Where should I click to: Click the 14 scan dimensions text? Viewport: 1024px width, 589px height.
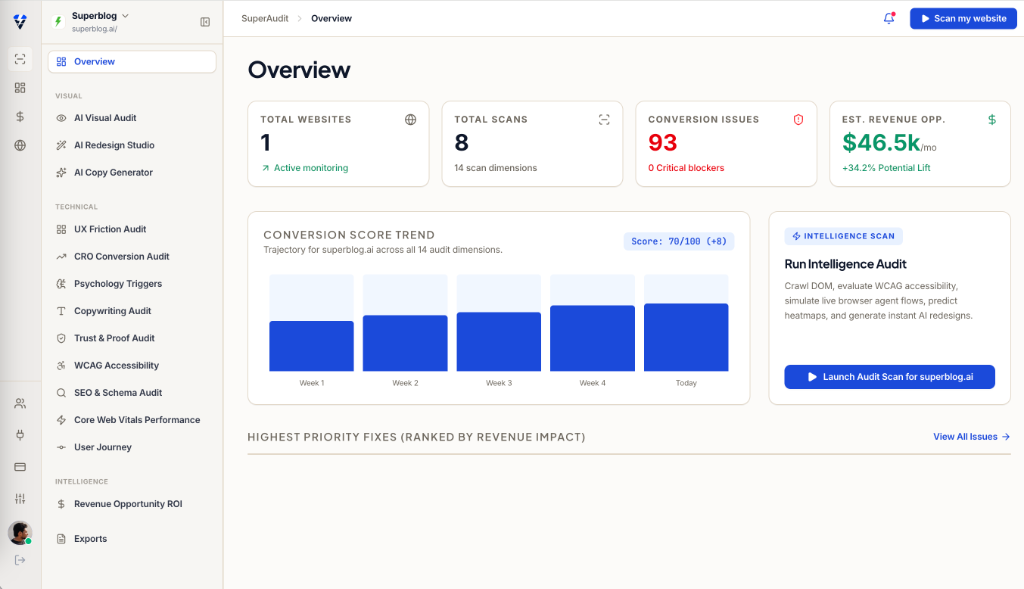496,168
